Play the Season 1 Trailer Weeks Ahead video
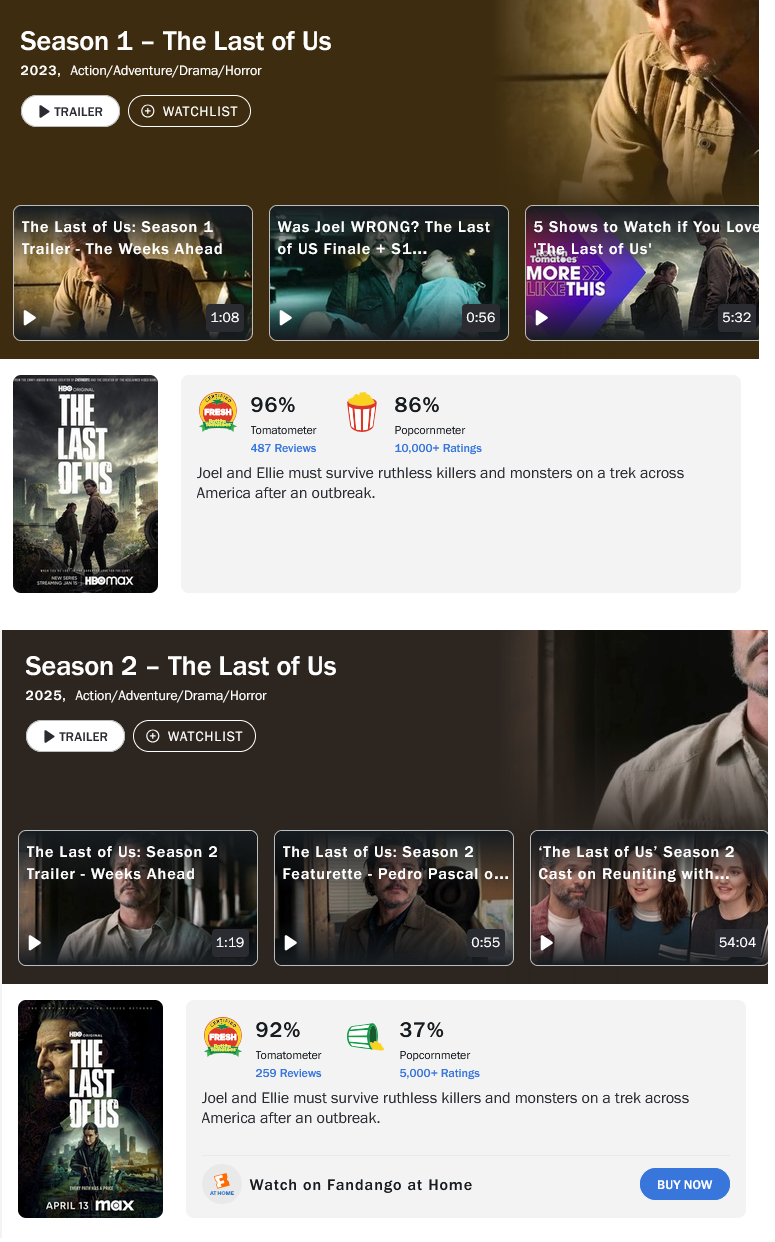775x1242 pixels. click(x=132, y=273)
